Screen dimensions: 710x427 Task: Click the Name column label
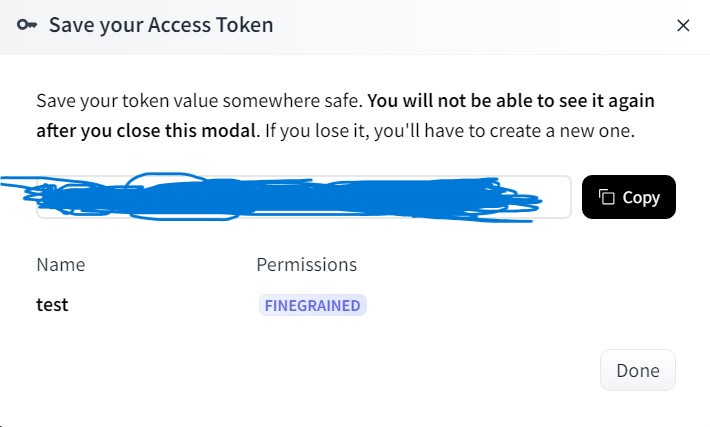(x=61, y=264)
